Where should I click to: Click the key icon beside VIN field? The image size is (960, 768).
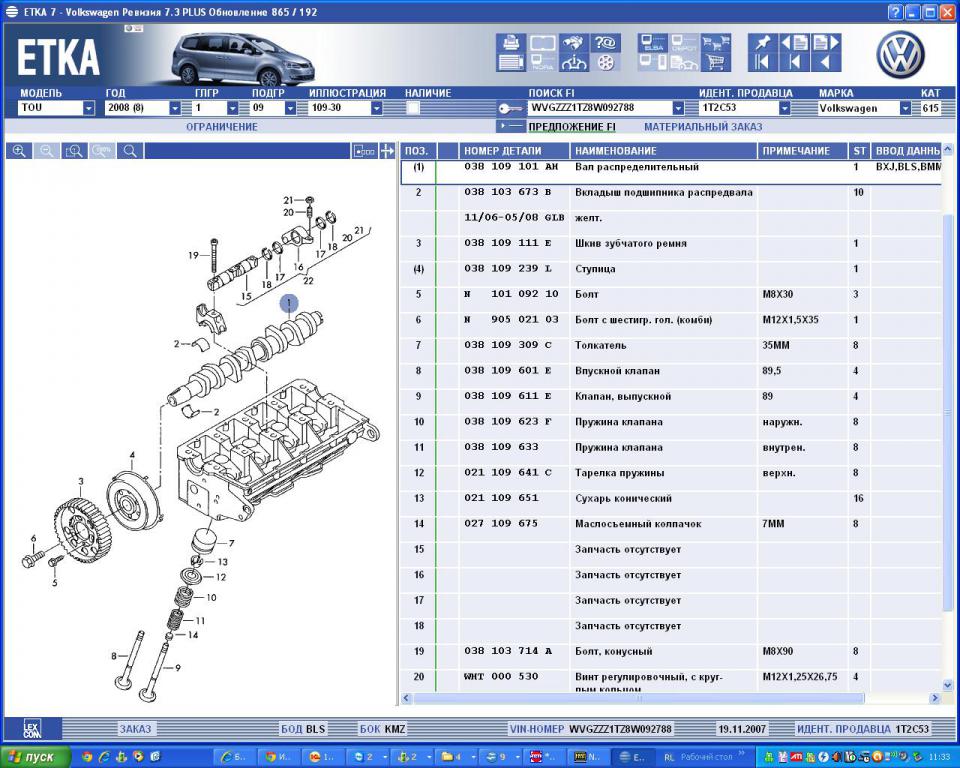coord(509,108)
